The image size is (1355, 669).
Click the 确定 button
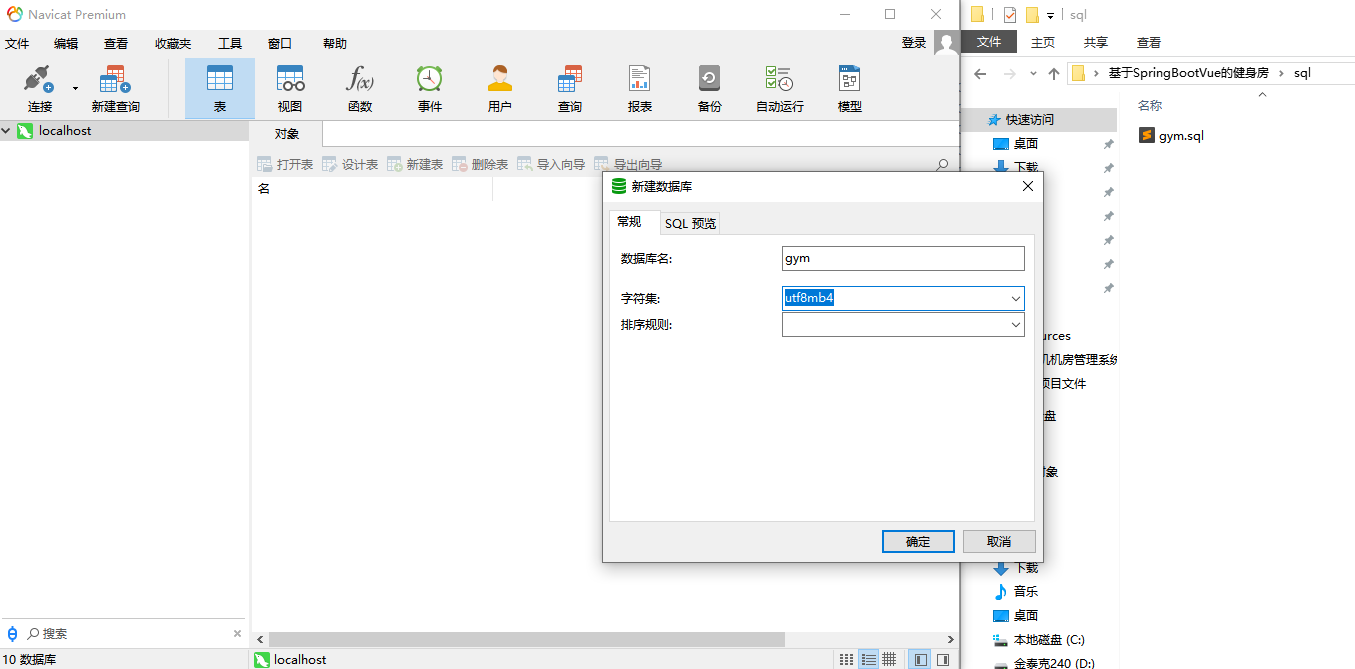(x=917, y=541)
